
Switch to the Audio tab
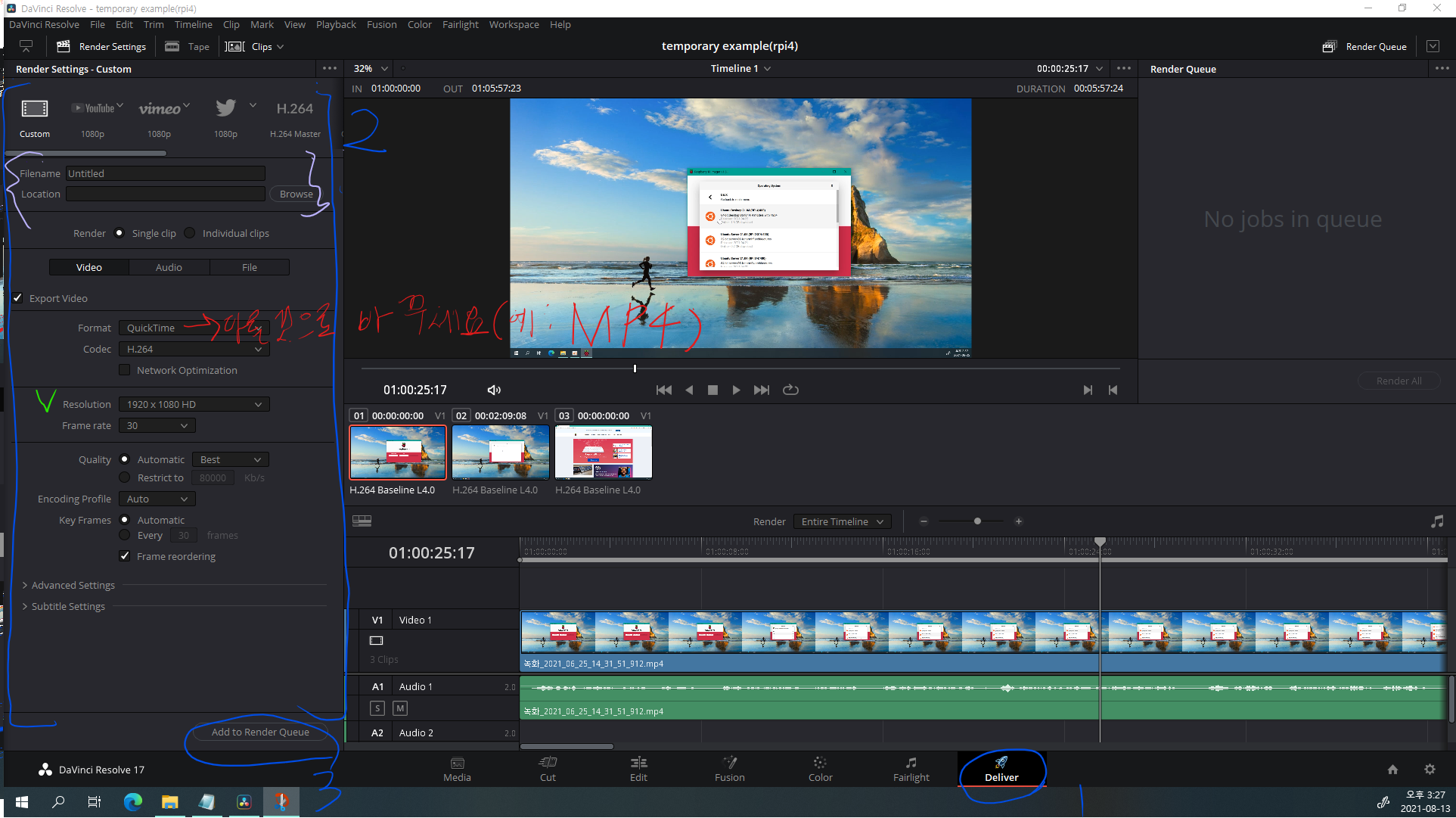click(x=169, y=267)
